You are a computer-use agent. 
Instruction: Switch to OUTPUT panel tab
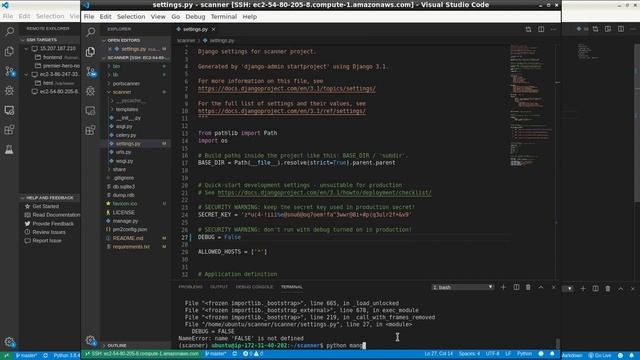(x=219, y=287)
